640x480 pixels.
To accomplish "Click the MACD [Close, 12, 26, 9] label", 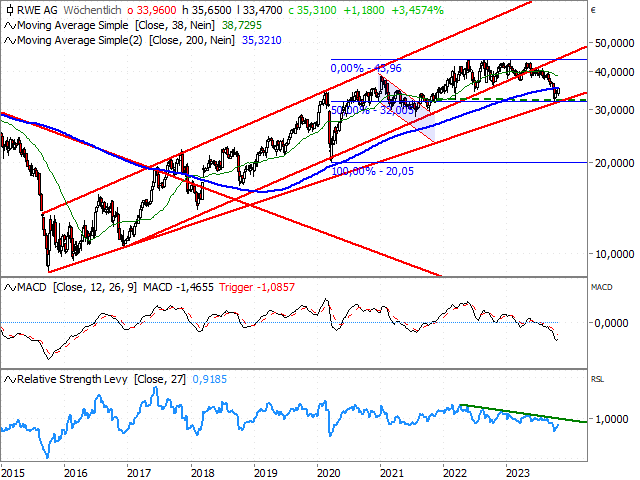I will pyautogui.click(x=77, y=287).
